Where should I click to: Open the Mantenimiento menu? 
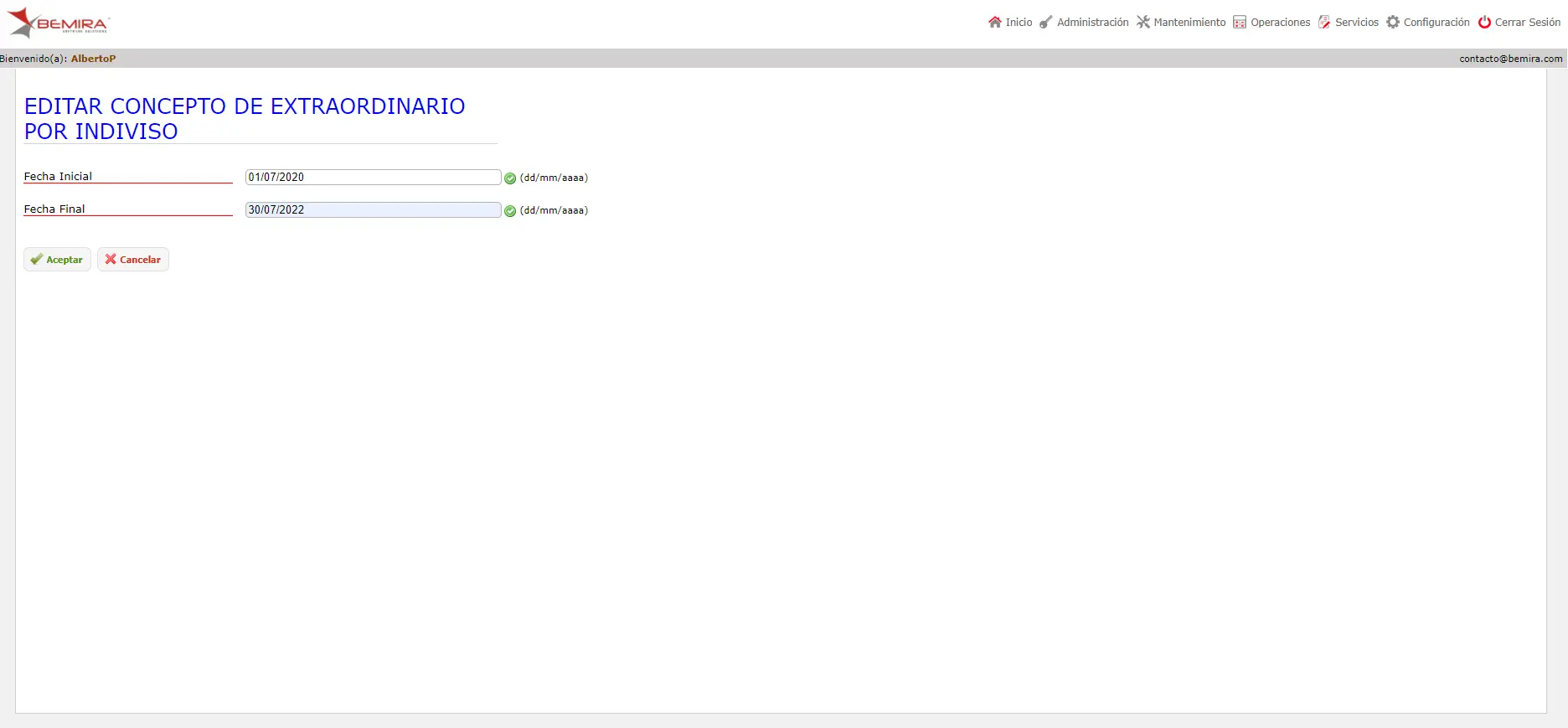tap(1189, 23)
